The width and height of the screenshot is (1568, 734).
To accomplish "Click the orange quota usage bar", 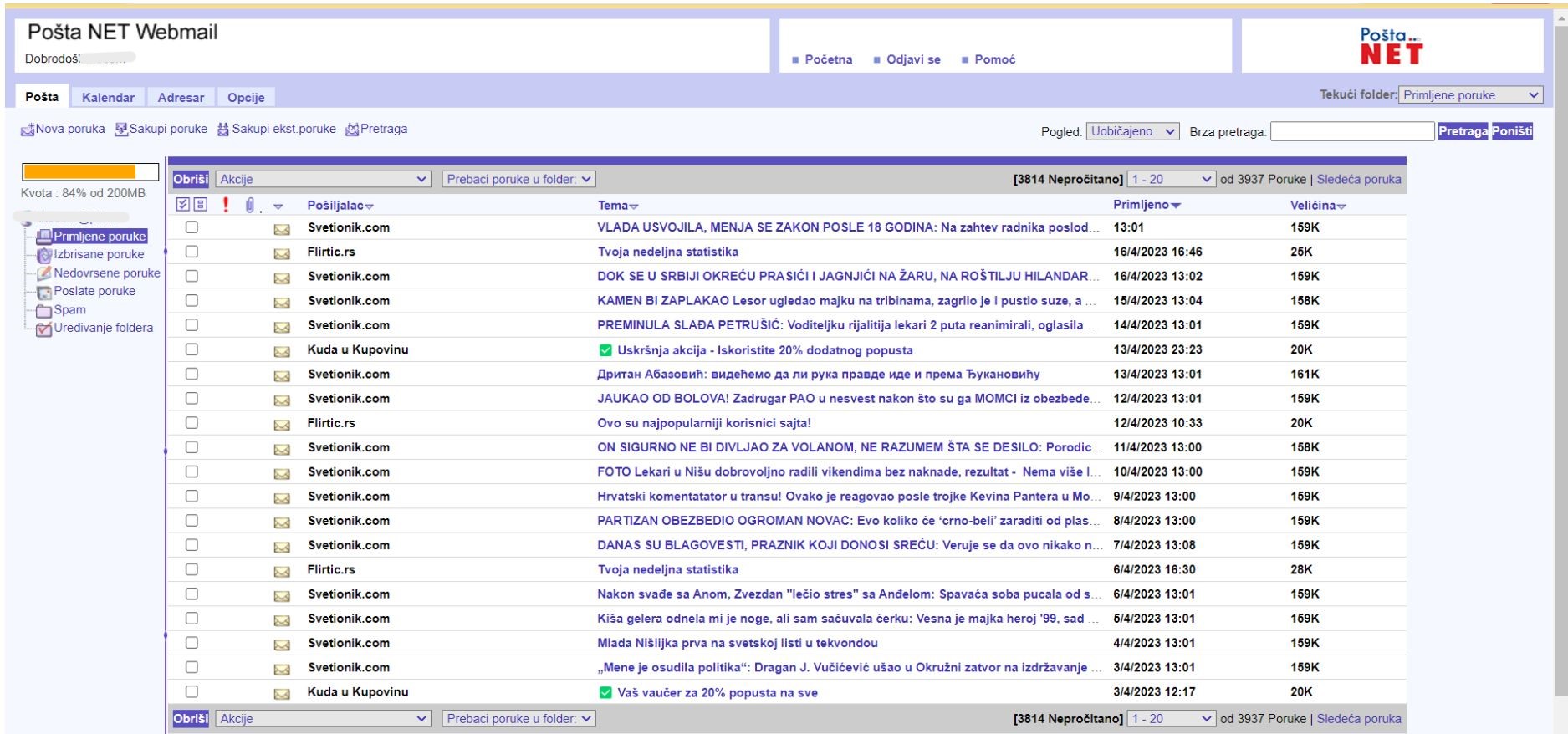I will (79, 171).
